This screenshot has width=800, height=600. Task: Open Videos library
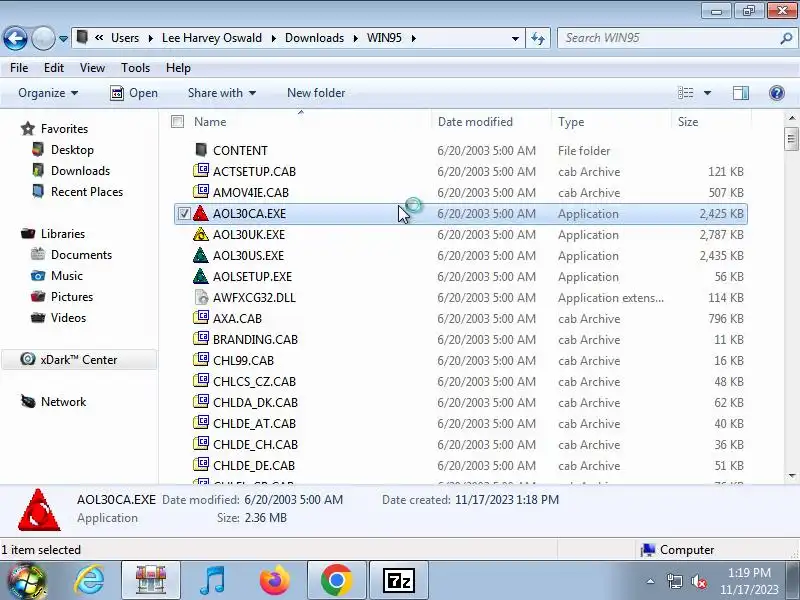click(68, 318)
